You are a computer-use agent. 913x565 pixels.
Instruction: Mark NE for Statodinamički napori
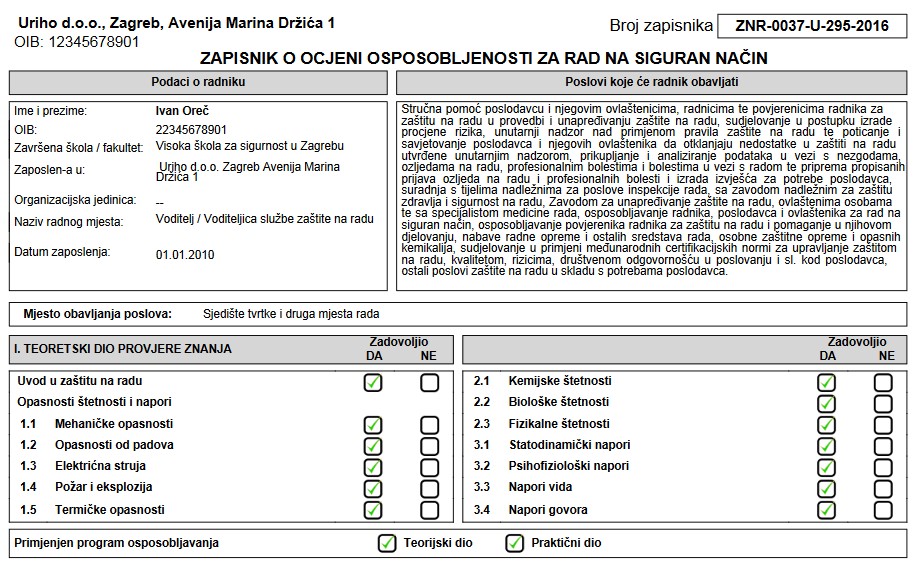(x=883, y=446)
